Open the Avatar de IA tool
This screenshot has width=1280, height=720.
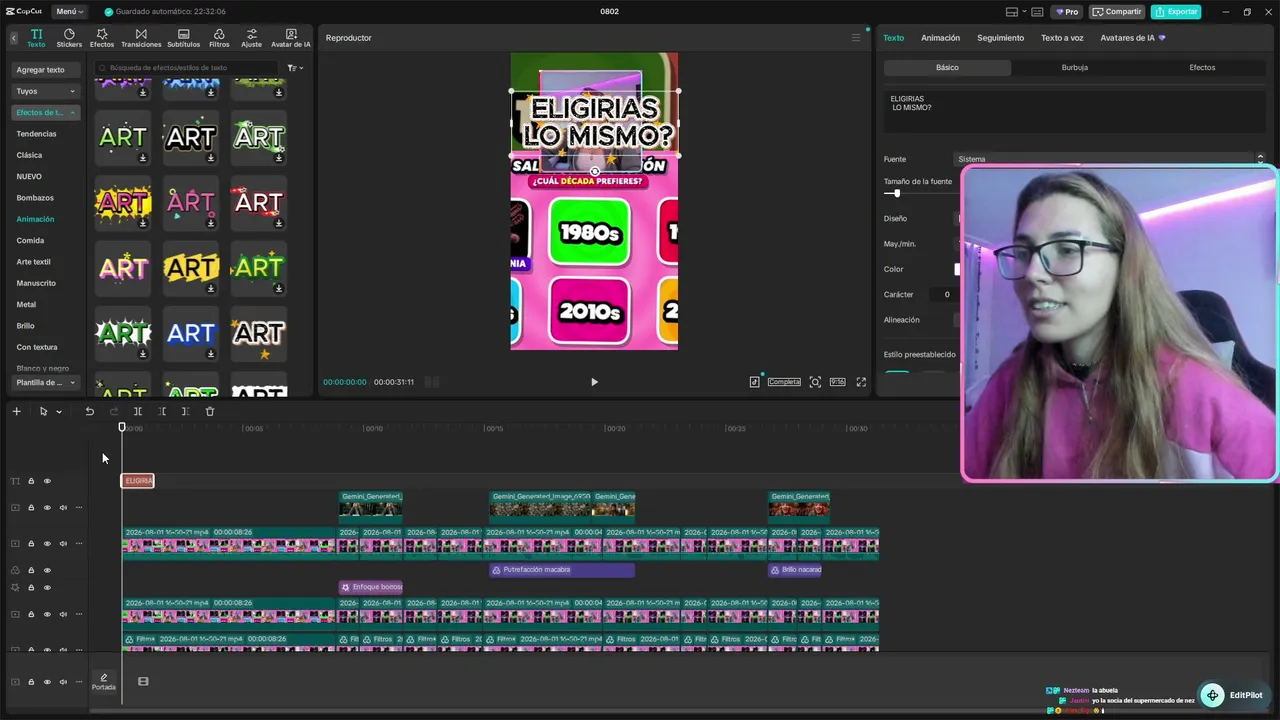click(291, 38)
